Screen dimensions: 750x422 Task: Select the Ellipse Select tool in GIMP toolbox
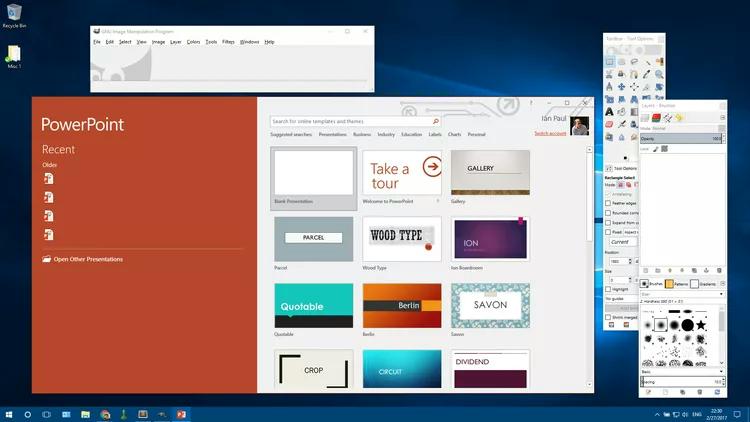pyautogui.click(x=621, y=61)
